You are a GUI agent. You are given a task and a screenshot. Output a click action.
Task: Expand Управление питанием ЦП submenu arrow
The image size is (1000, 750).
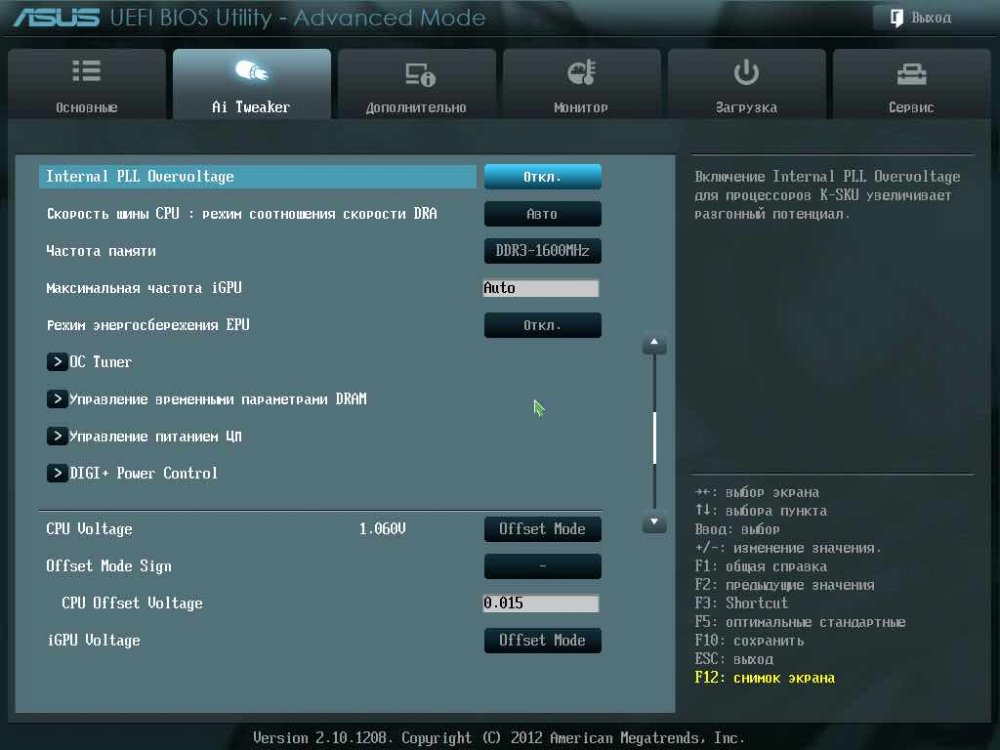pyautogui.click(x=57, y=436)
